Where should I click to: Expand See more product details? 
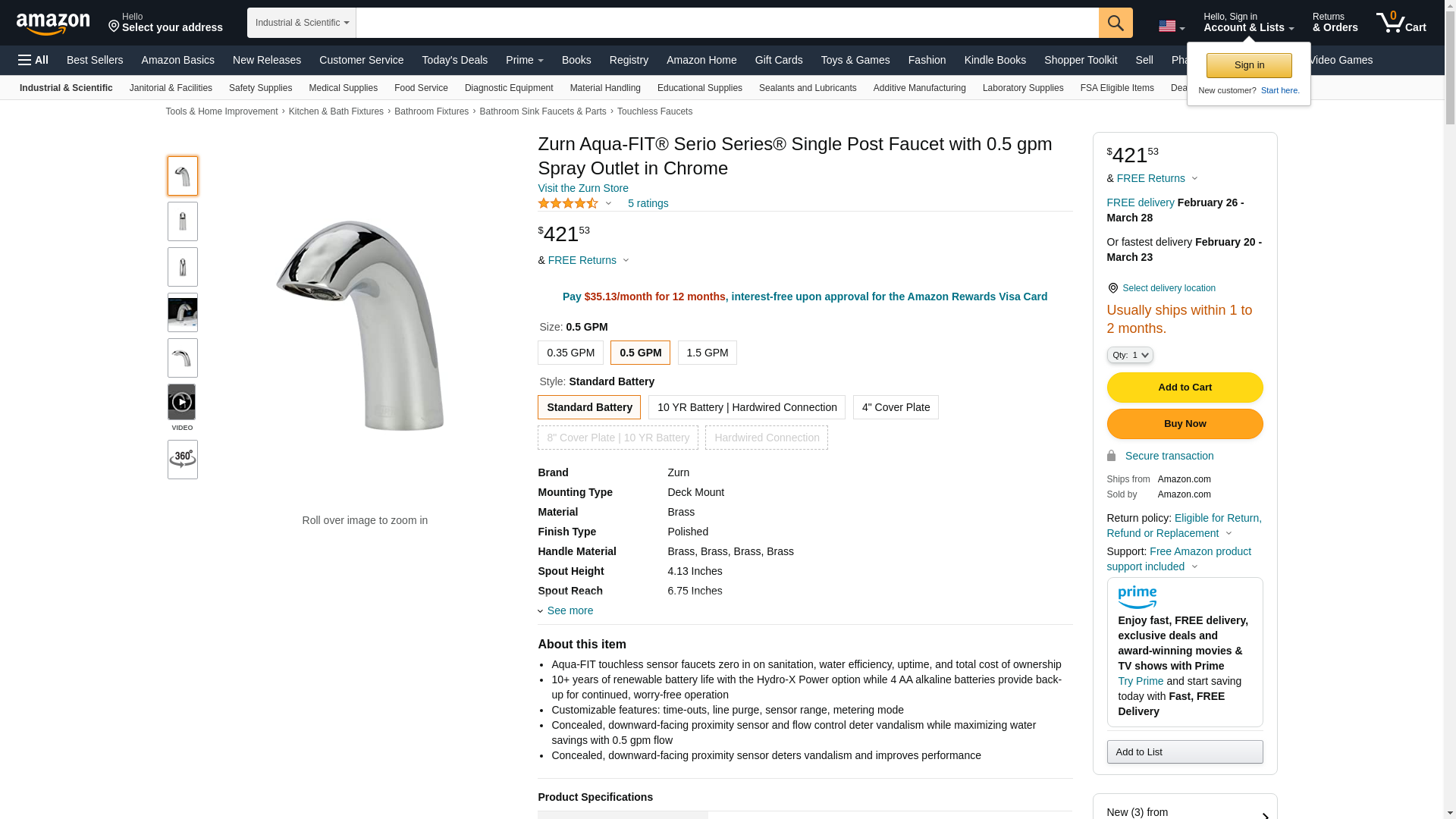point(570,610)
